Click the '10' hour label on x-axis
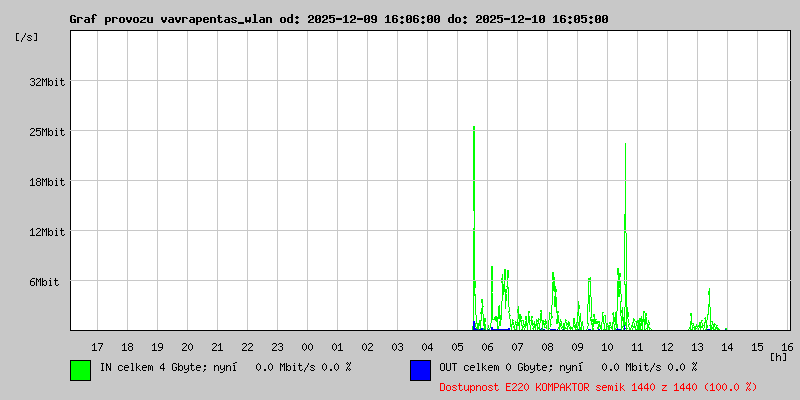Screen dimensions: 800x400 [x=607, y=347]
